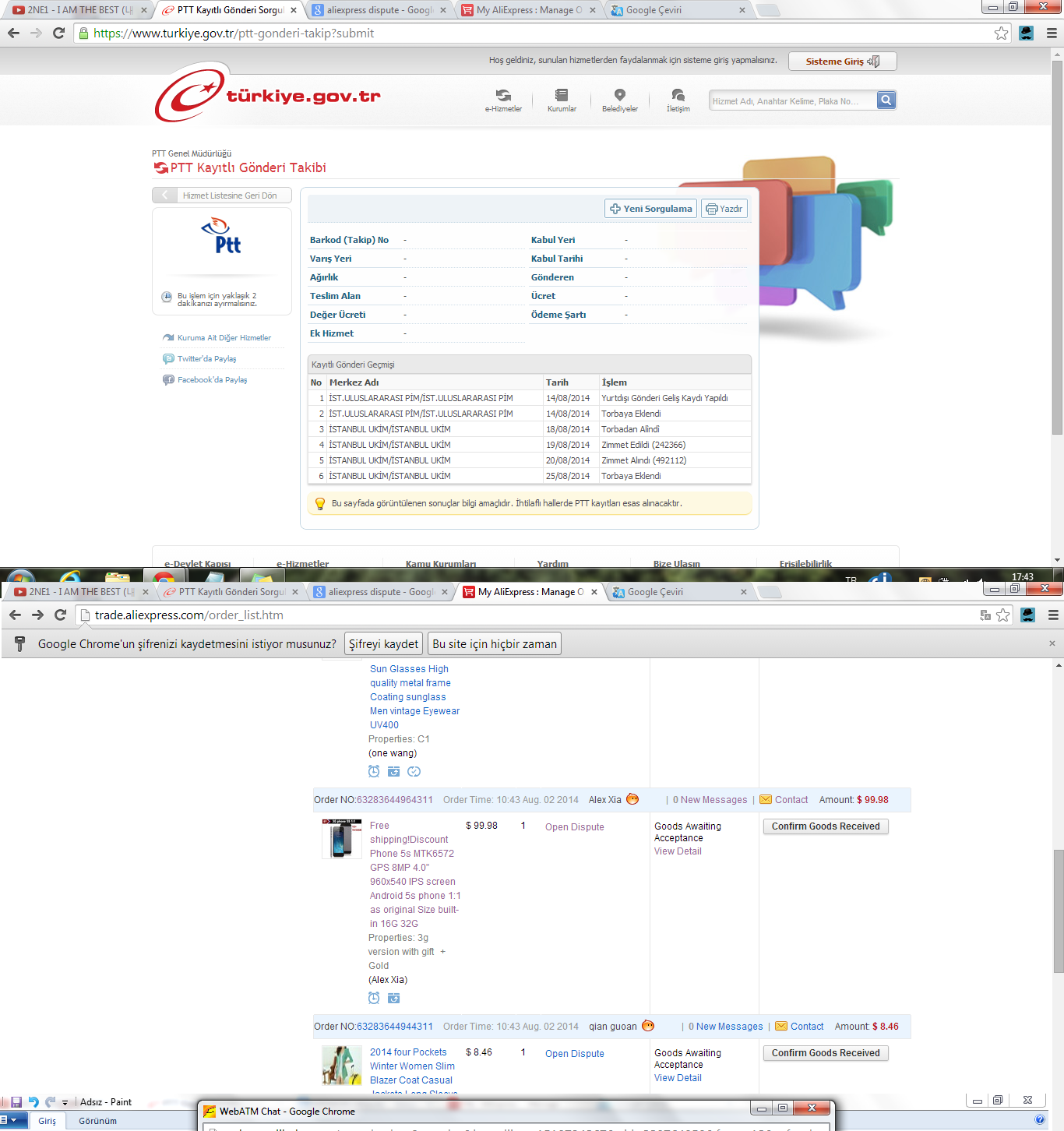Click the Paint undo arrow
This screenshot has height=1131, width=1064.
click(x=33, y=1101)
